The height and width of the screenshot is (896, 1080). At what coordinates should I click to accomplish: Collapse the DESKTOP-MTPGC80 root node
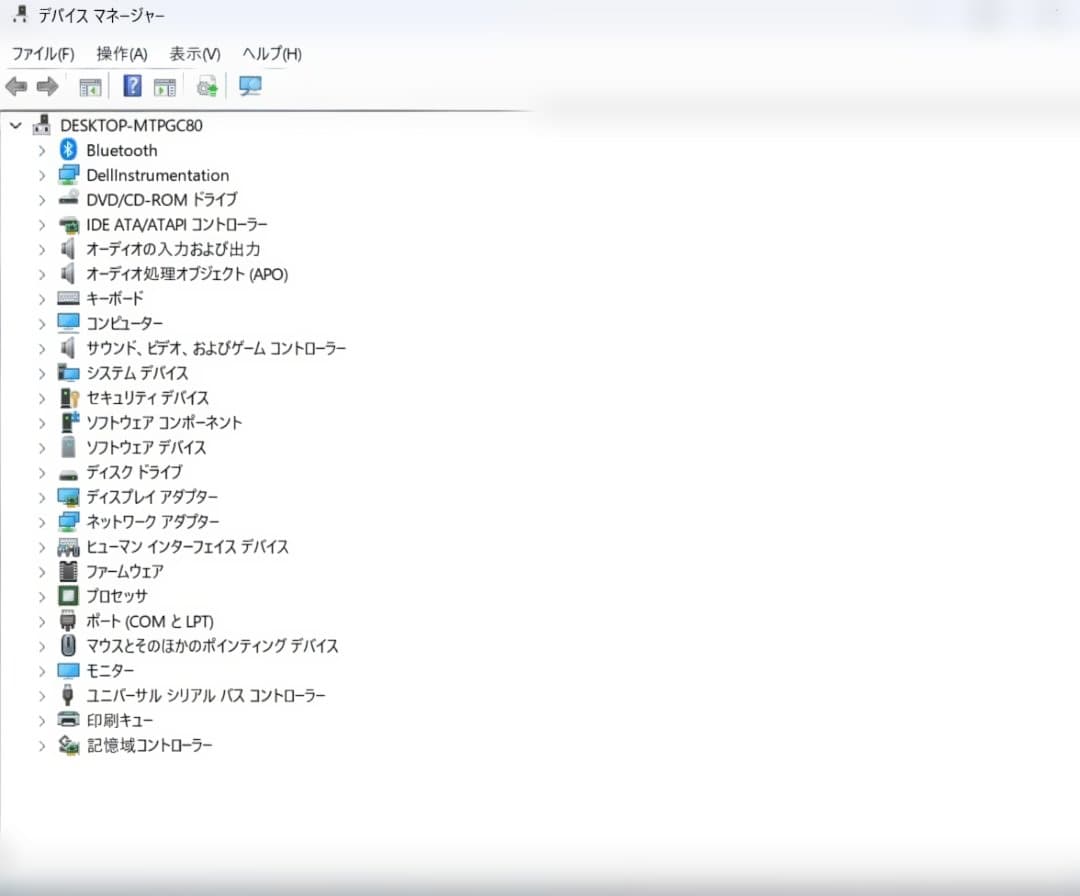coord(16,125)
